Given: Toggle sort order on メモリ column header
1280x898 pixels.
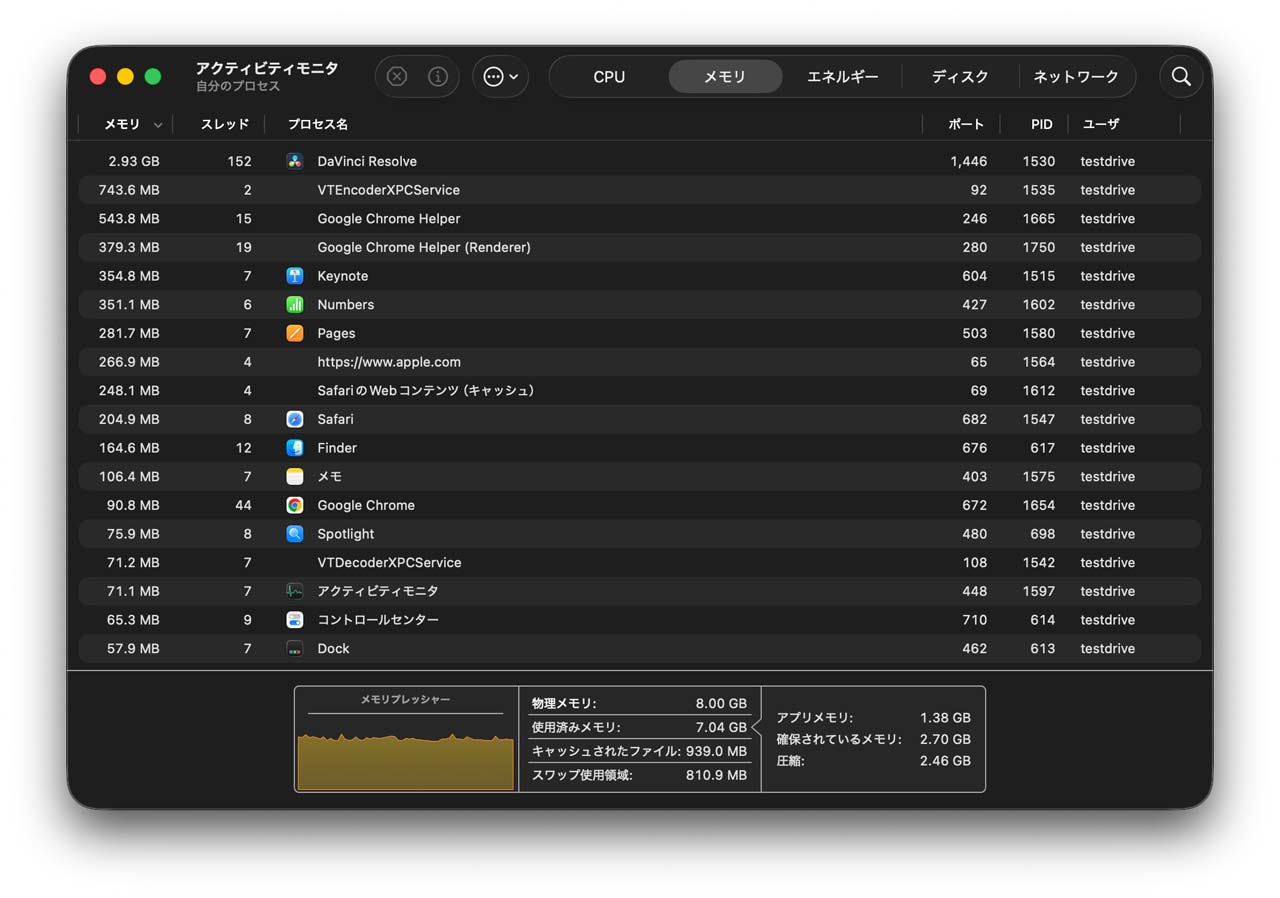Looking at the screenshot, I should (x=123, y=125).
